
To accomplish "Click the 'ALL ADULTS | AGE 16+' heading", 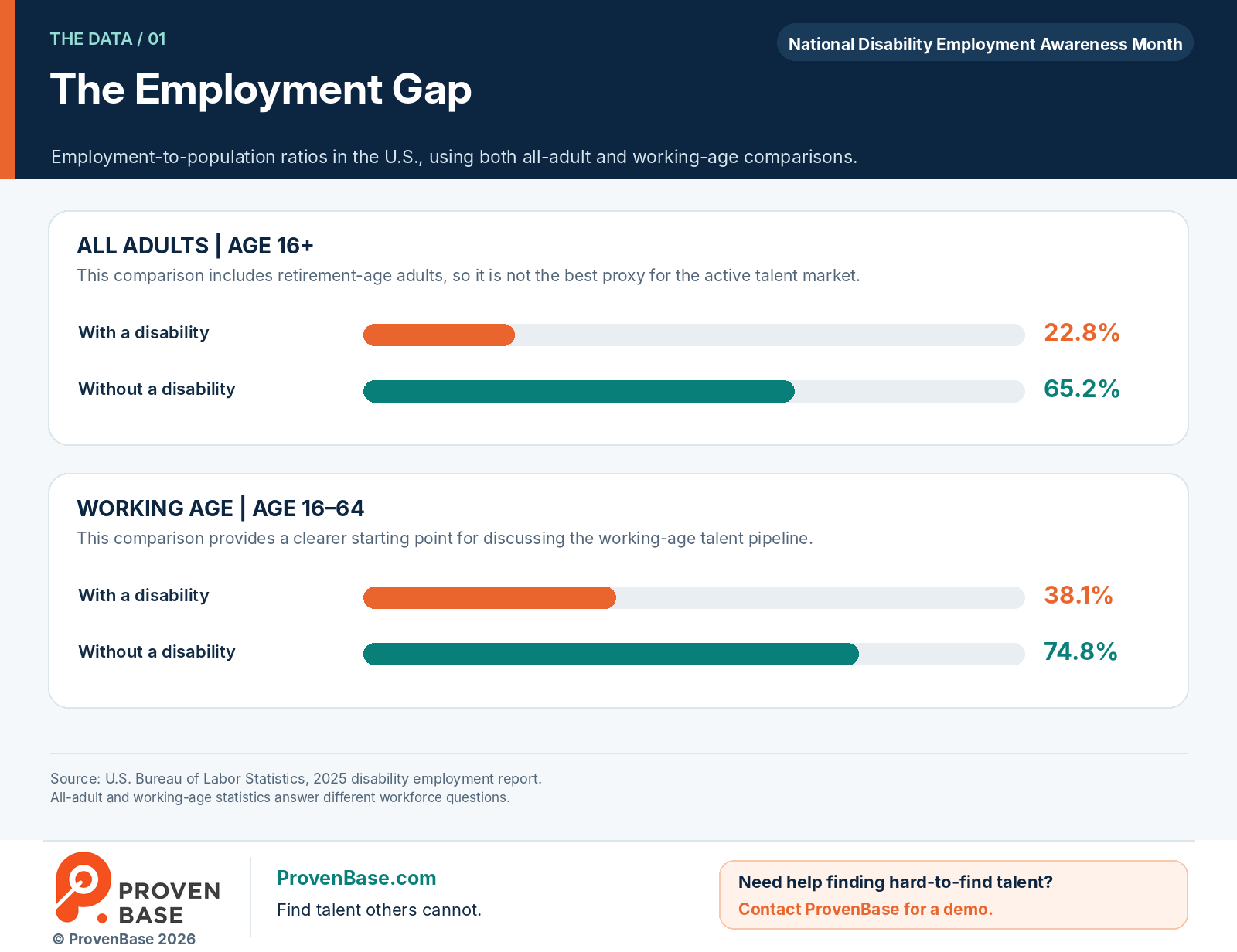I will tap(196, 246).
